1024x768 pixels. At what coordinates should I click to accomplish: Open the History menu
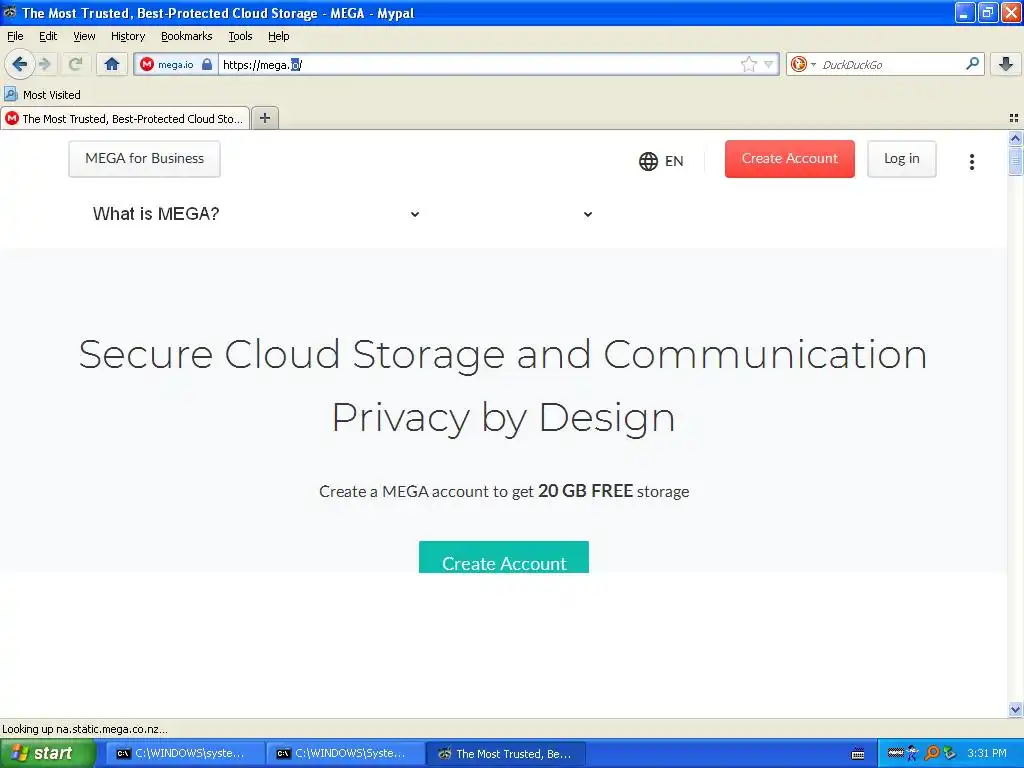point(128,36)
